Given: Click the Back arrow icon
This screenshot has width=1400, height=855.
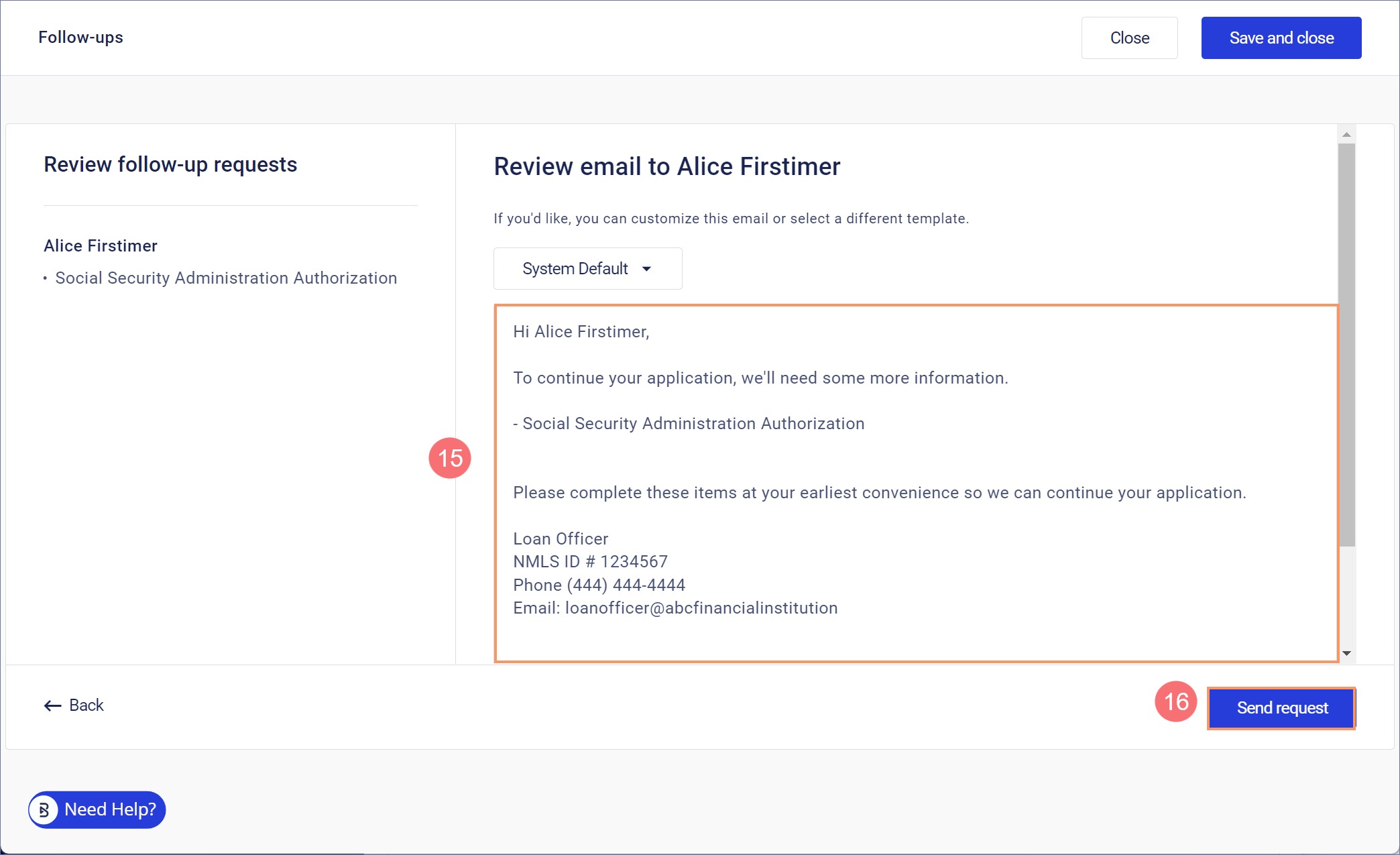Looking at the screenshot, I should (52, 705).
